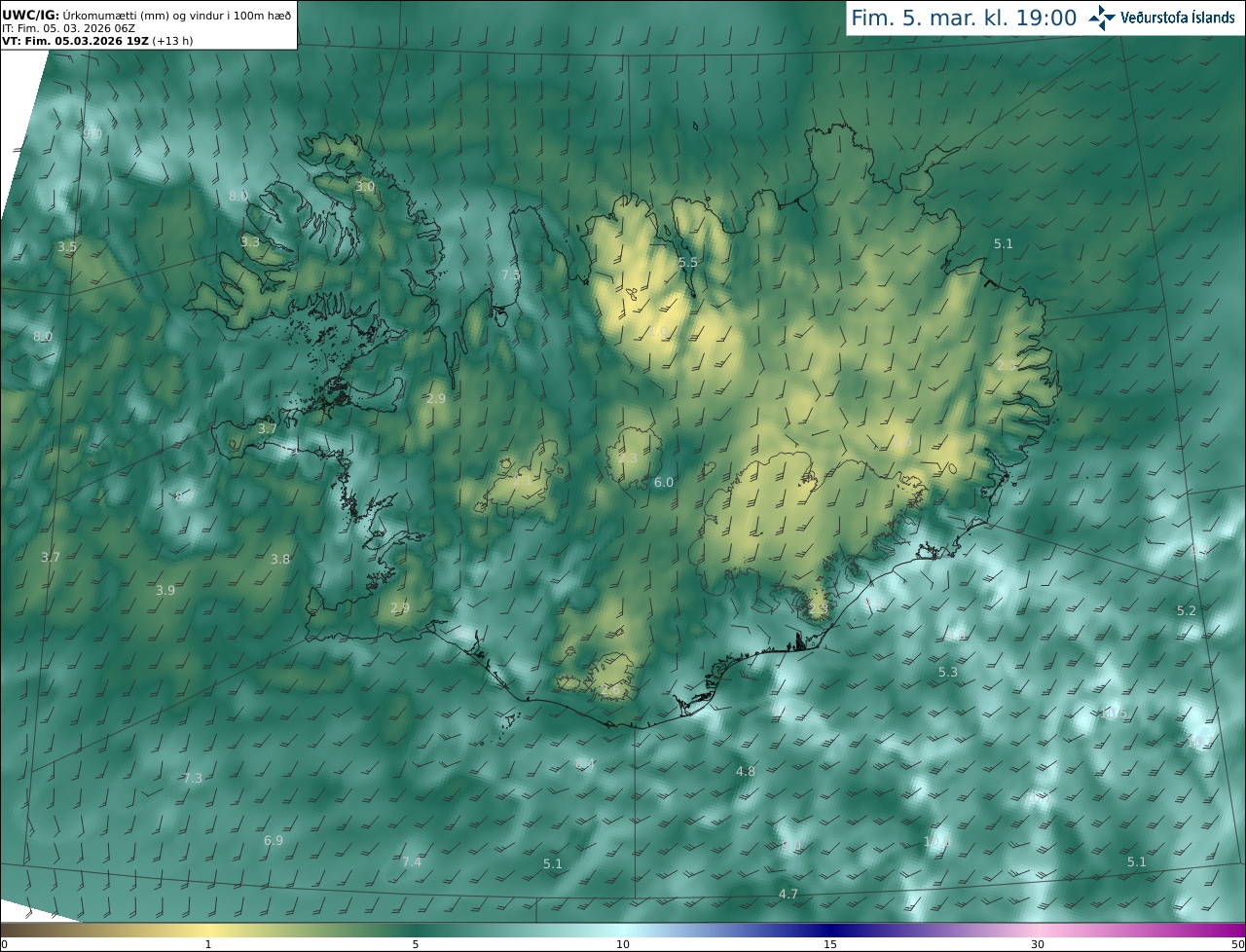Screen dimensions: 1246x952
Task: Click the 1 tick on the color scale
Action: (x=207, y=945)
